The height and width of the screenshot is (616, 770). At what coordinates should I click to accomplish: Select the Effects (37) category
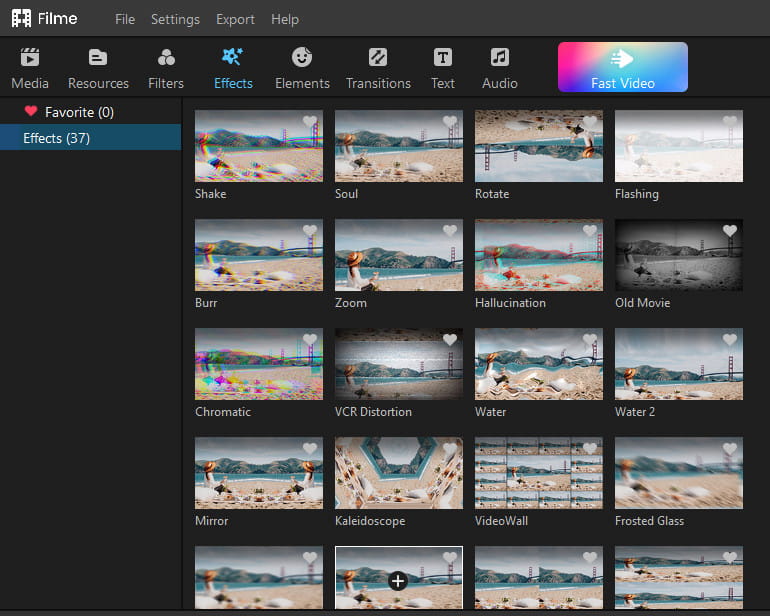56,138
